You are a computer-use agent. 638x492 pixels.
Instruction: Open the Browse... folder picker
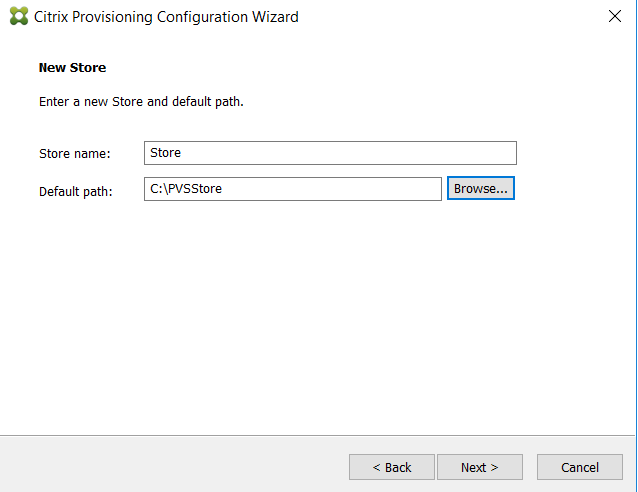pos(481,188)
